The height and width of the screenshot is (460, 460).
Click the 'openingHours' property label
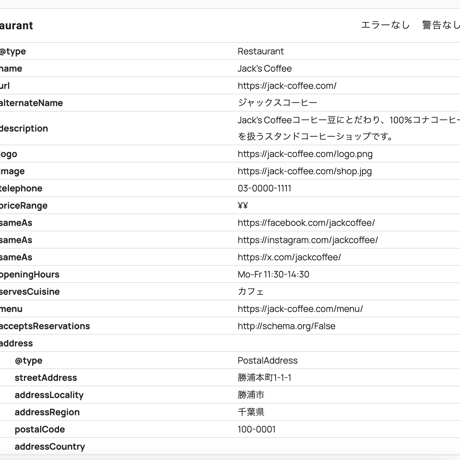pos(29,275)
